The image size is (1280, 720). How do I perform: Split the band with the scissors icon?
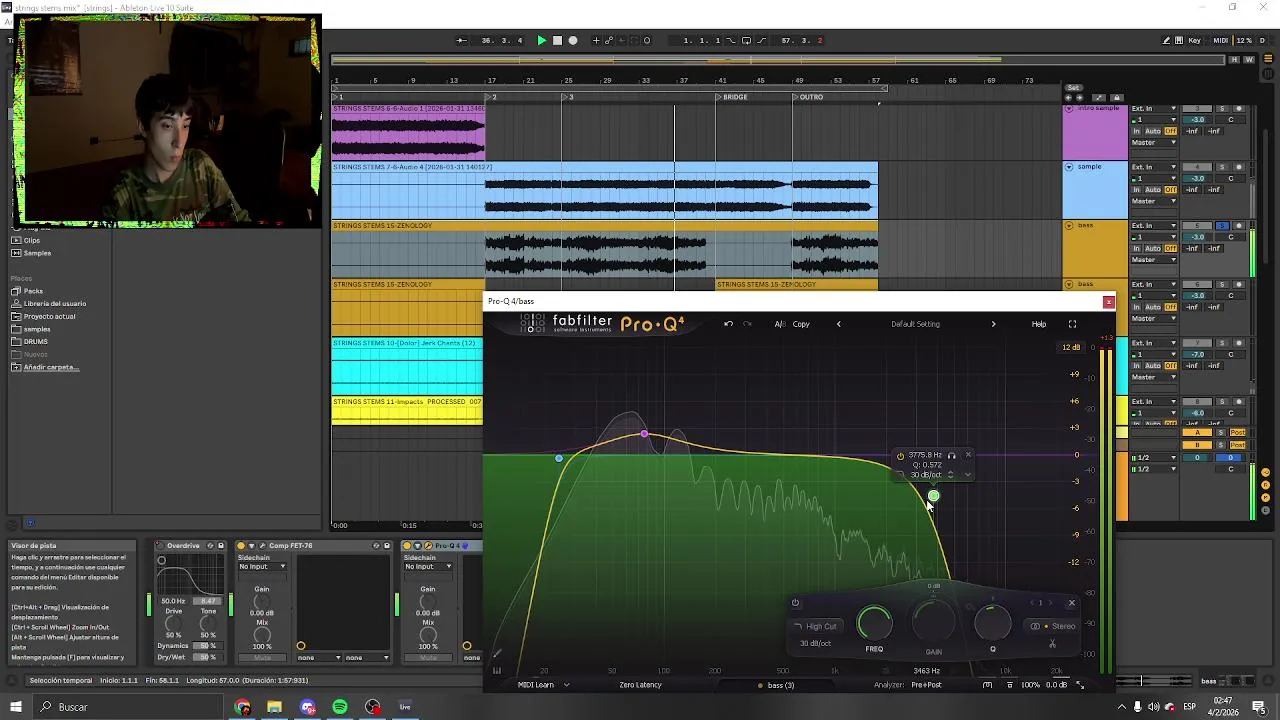tap(1052, 644)
